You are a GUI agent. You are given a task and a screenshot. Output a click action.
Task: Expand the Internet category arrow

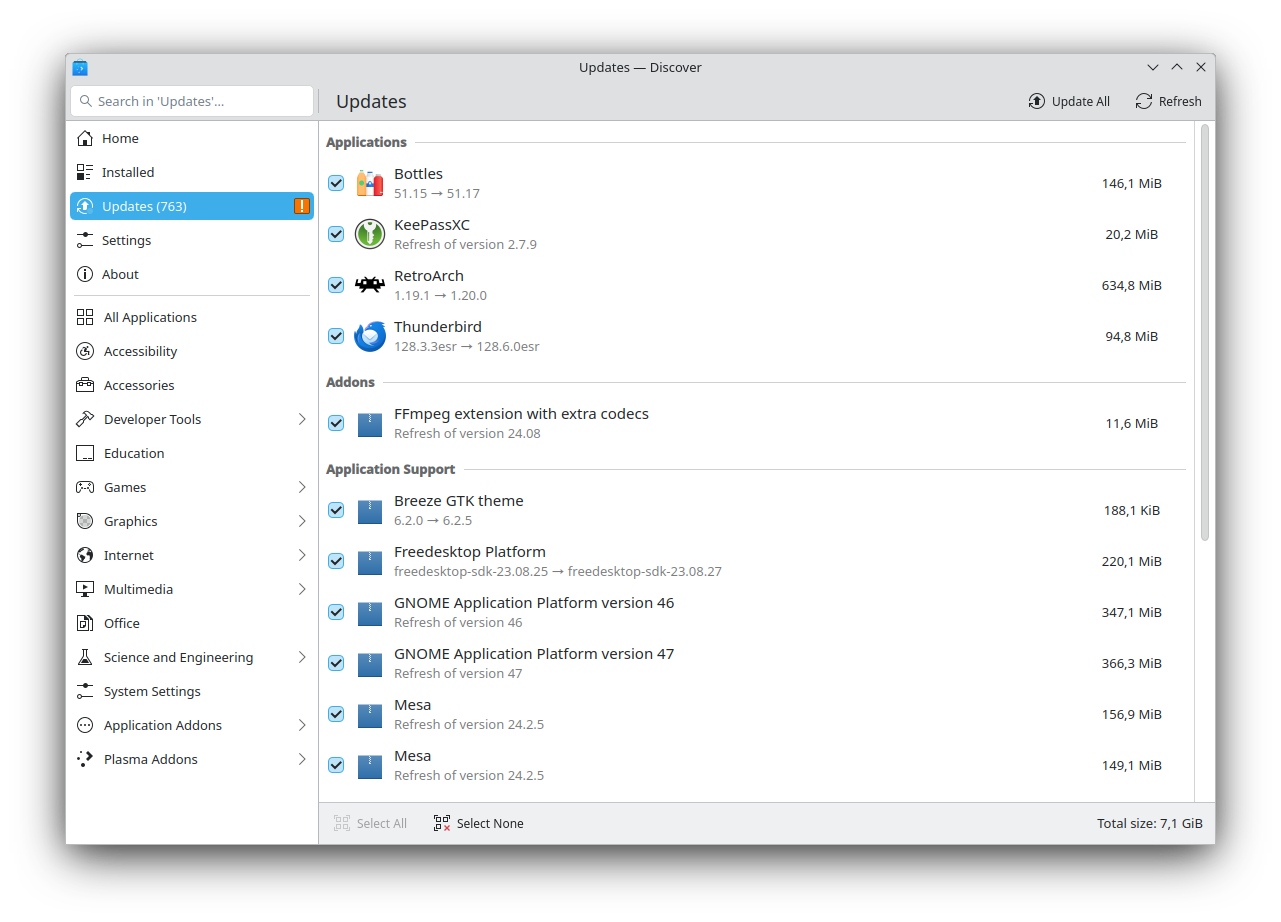302,555
